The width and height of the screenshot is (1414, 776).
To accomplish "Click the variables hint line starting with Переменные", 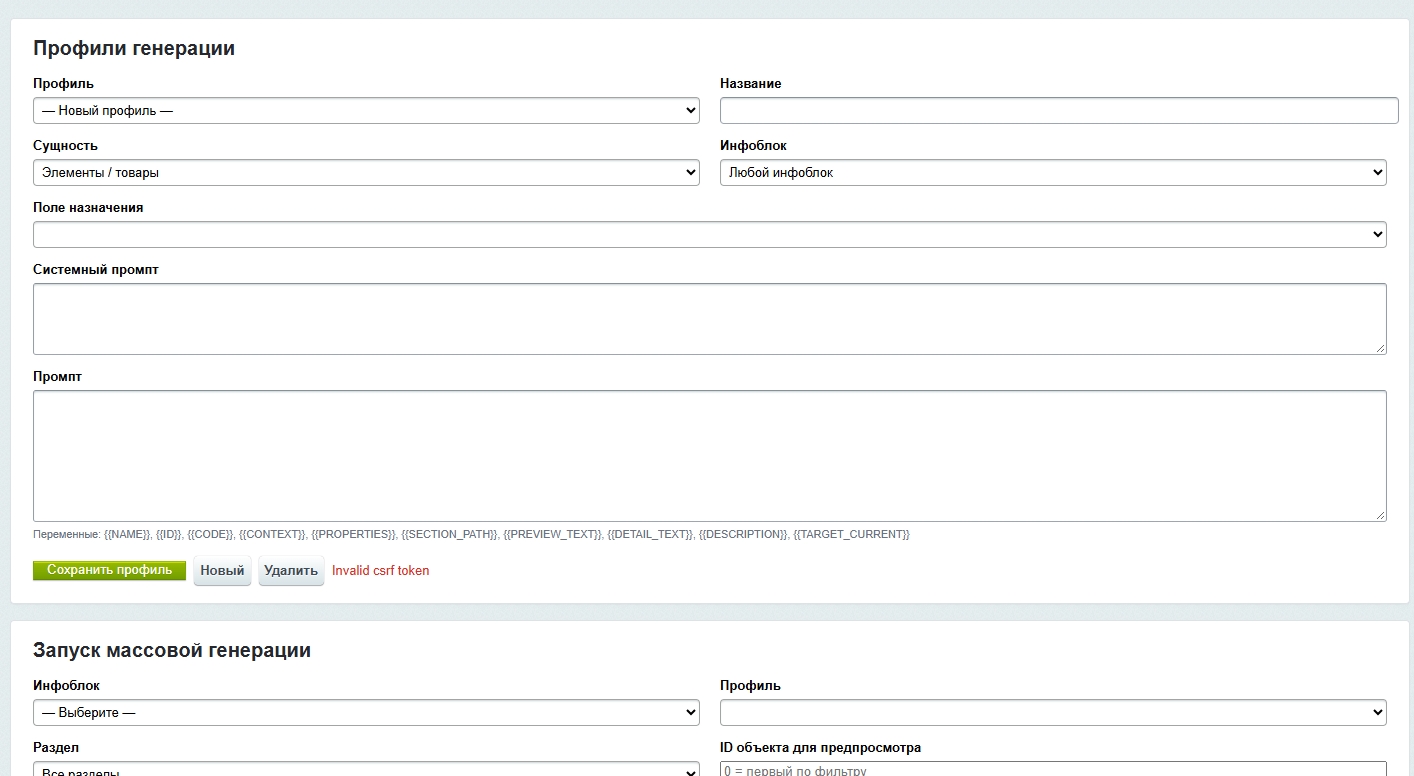I will (x=471, y=534).
